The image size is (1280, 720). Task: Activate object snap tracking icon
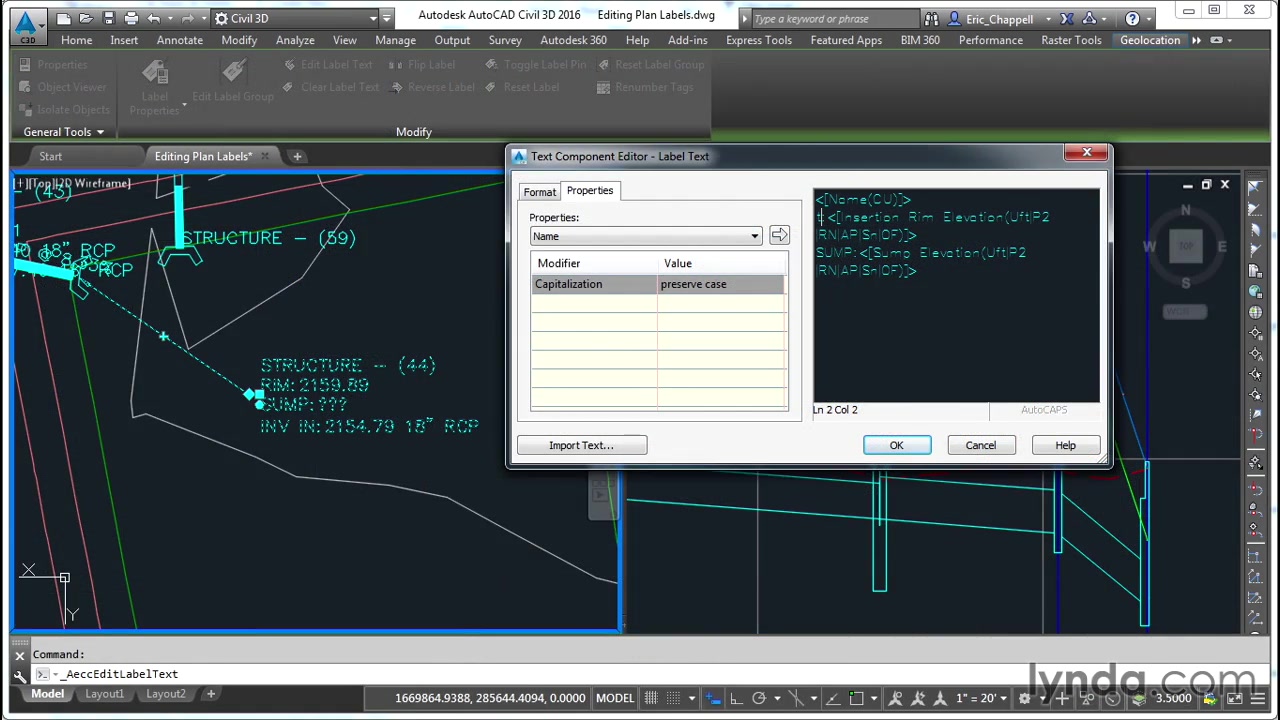click(x=834, y=697)
